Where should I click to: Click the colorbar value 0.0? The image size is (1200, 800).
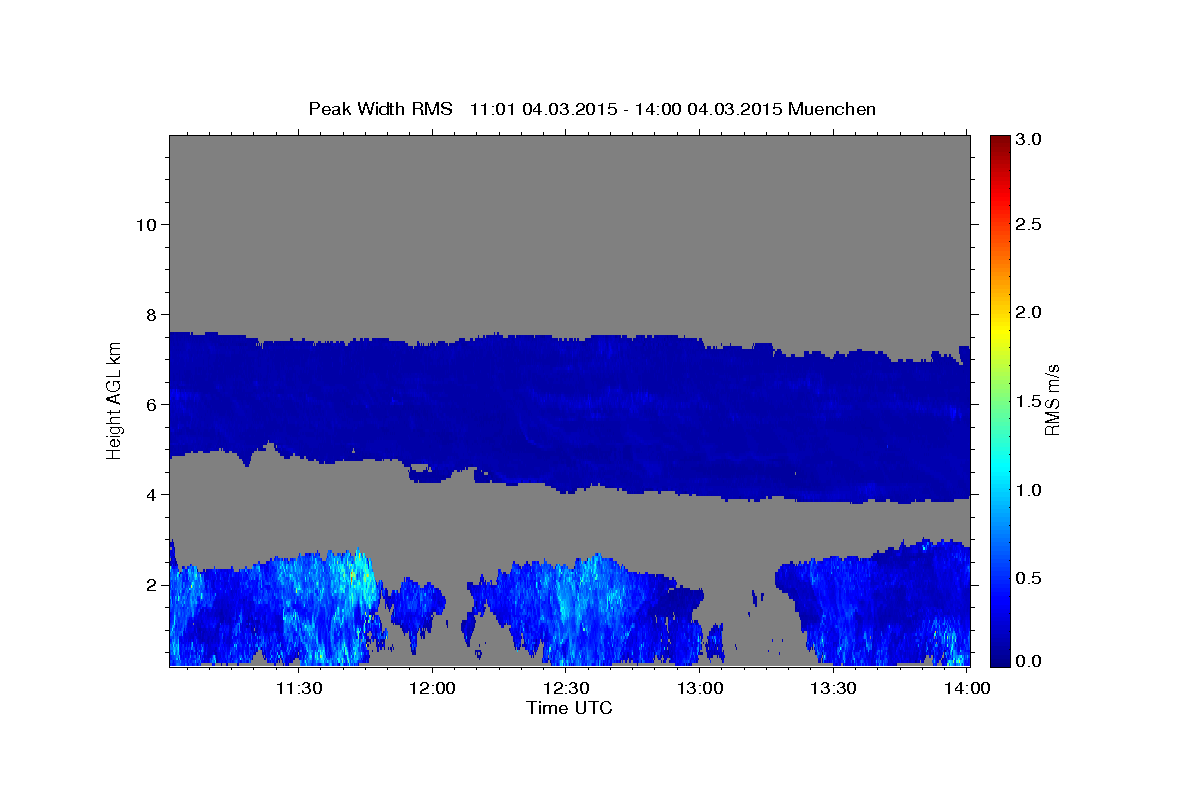(x=1029, y=661)
